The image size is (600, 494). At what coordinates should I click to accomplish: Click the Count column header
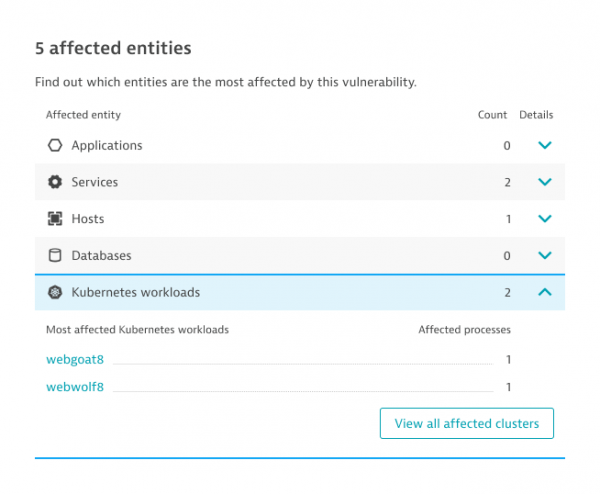(x=492, y=115)
